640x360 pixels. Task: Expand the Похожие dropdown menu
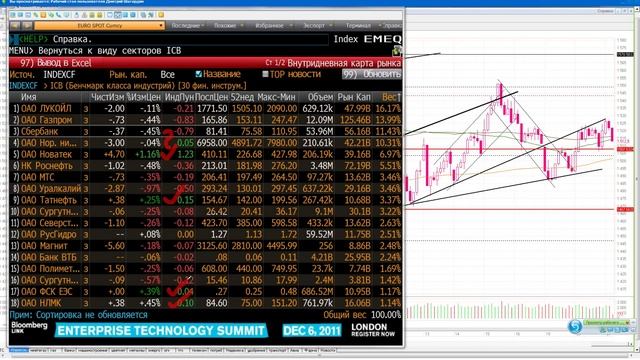coord(229,26)
